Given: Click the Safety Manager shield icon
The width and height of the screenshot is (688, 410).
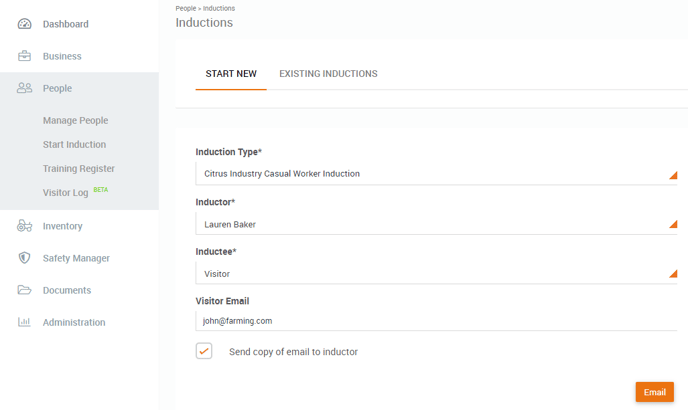Looking at the screenshot, I should click(x=24, y=258).
